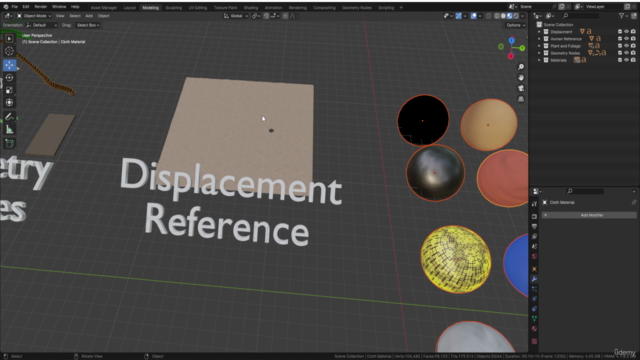640x360 pixels.
Task: Open the Window menu
Action: tap(59, 7)
